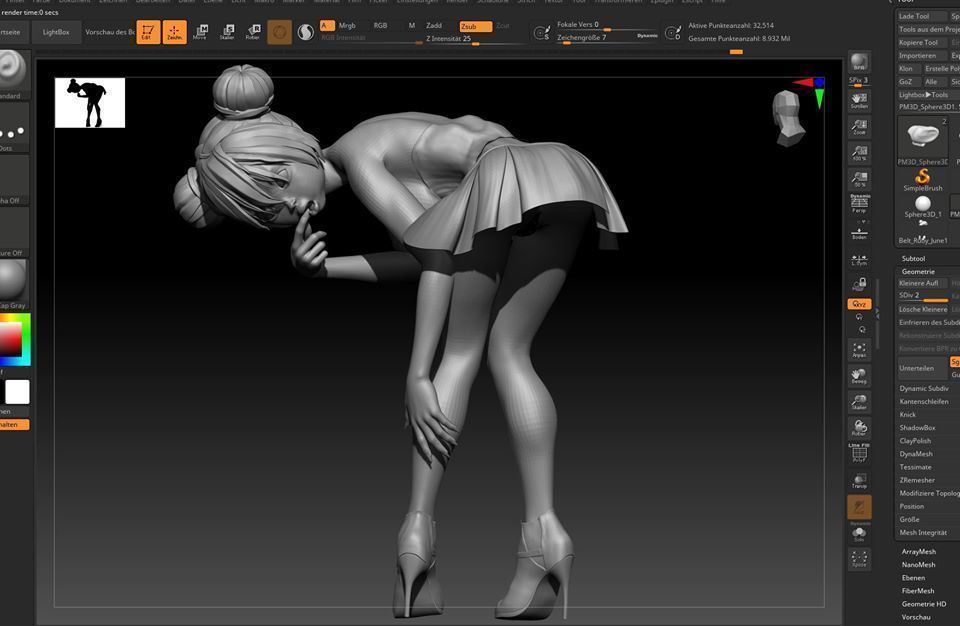The height and width of the screenshot is (626, 960).
Task: Expand Dynamic Subdiv section
Action: tap(924, 388)
